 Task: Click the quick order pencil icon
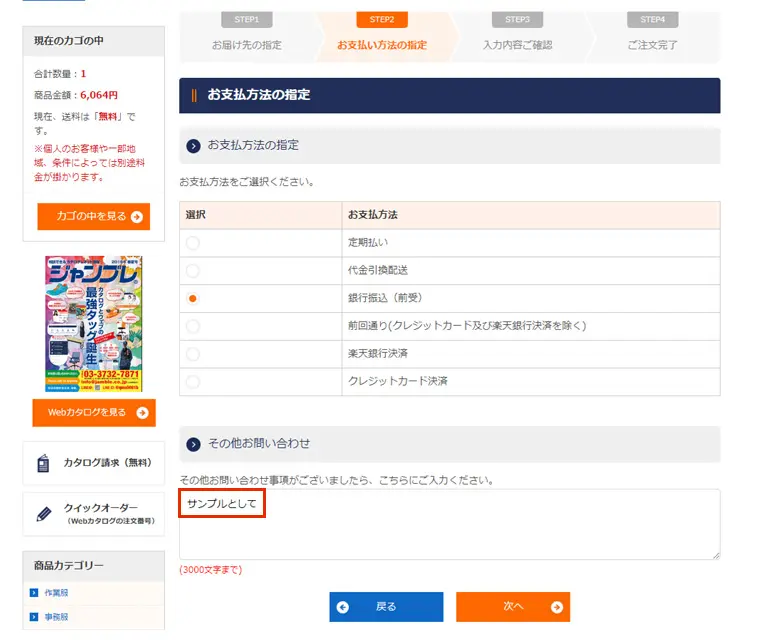tap(43, 514)
